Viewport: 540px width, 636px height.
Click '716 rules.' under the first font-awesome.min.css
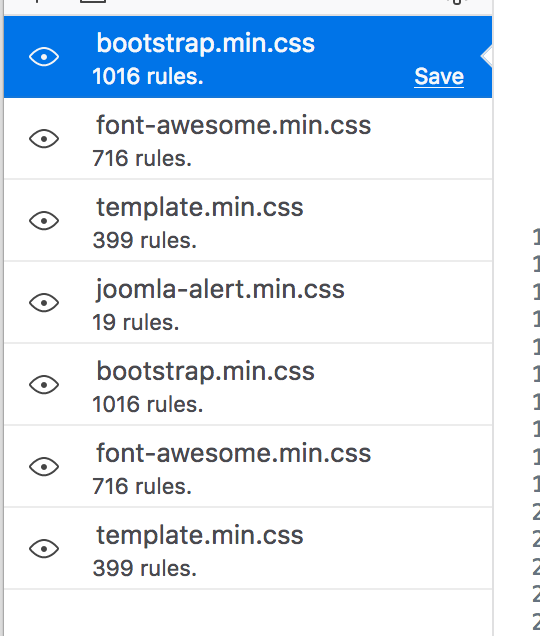coord(142,158)
